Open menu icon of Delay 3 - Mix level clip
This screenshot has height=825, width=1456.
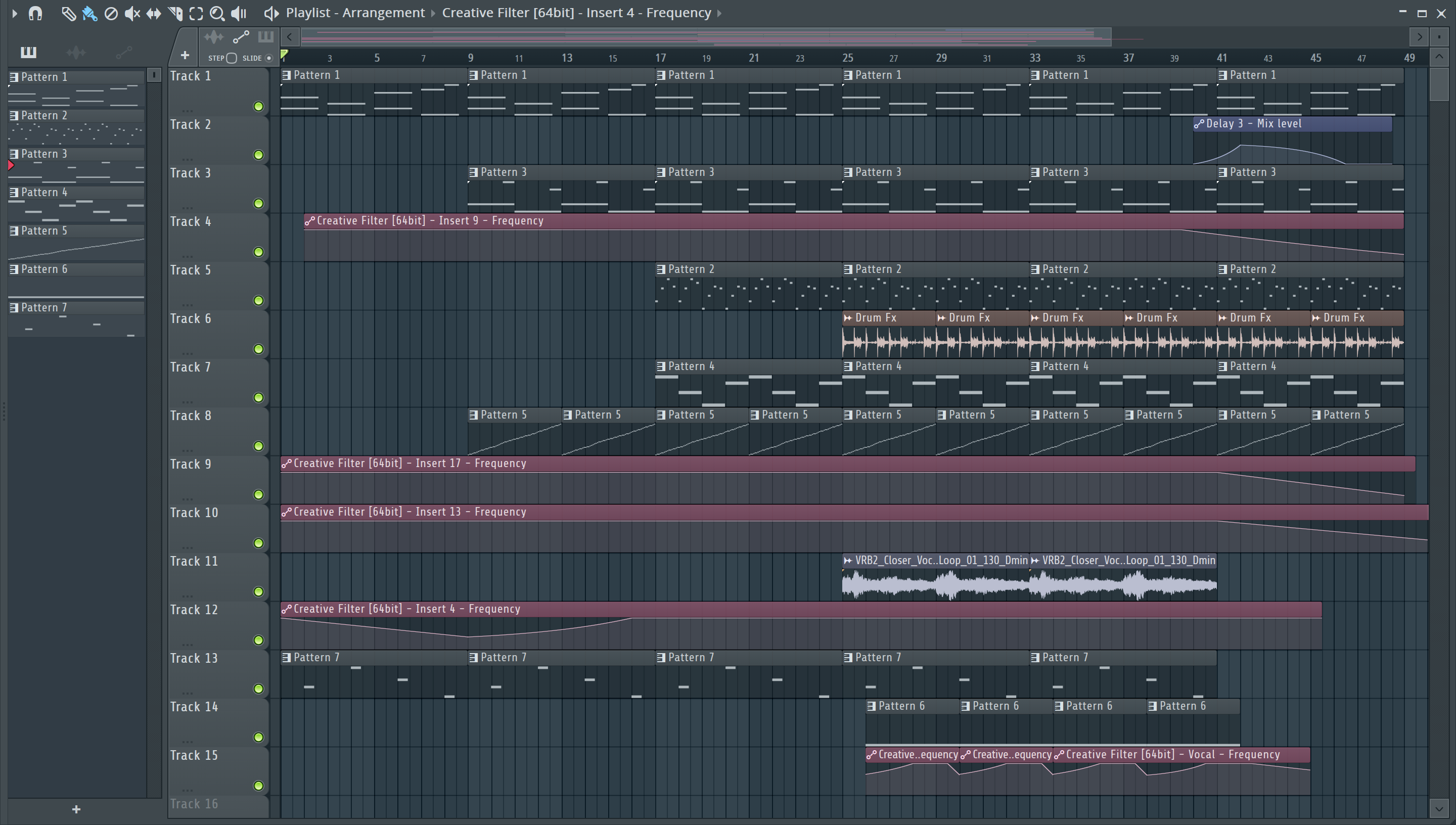point(1199,124)
